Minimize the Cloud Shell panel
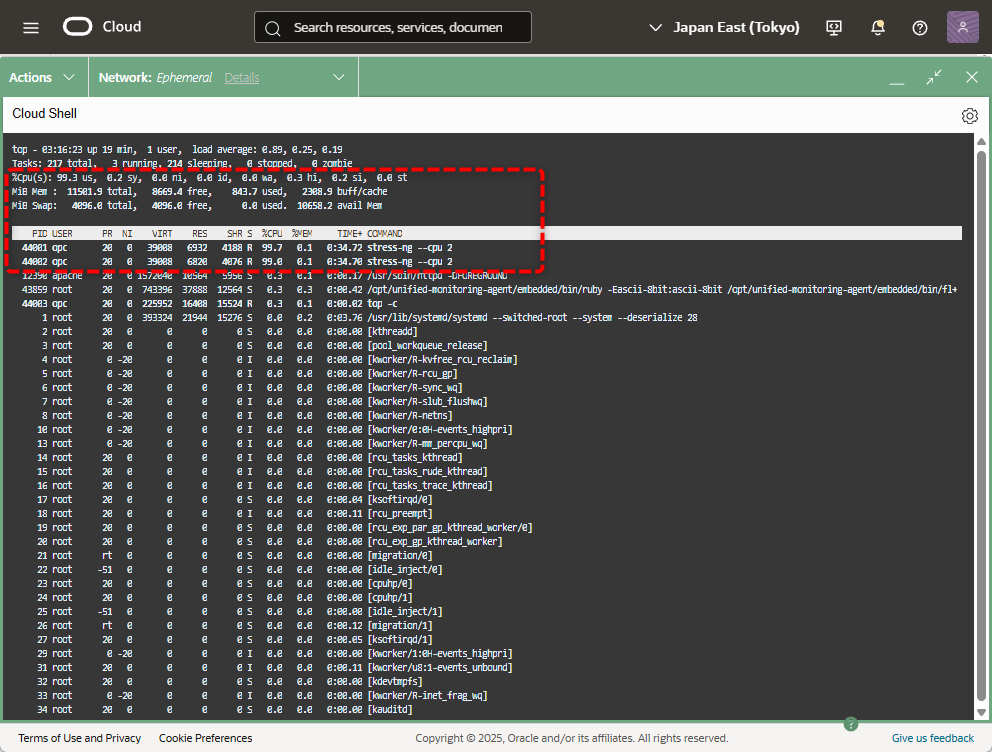Viewport: 992px width, 752px height. click(897, 77)
